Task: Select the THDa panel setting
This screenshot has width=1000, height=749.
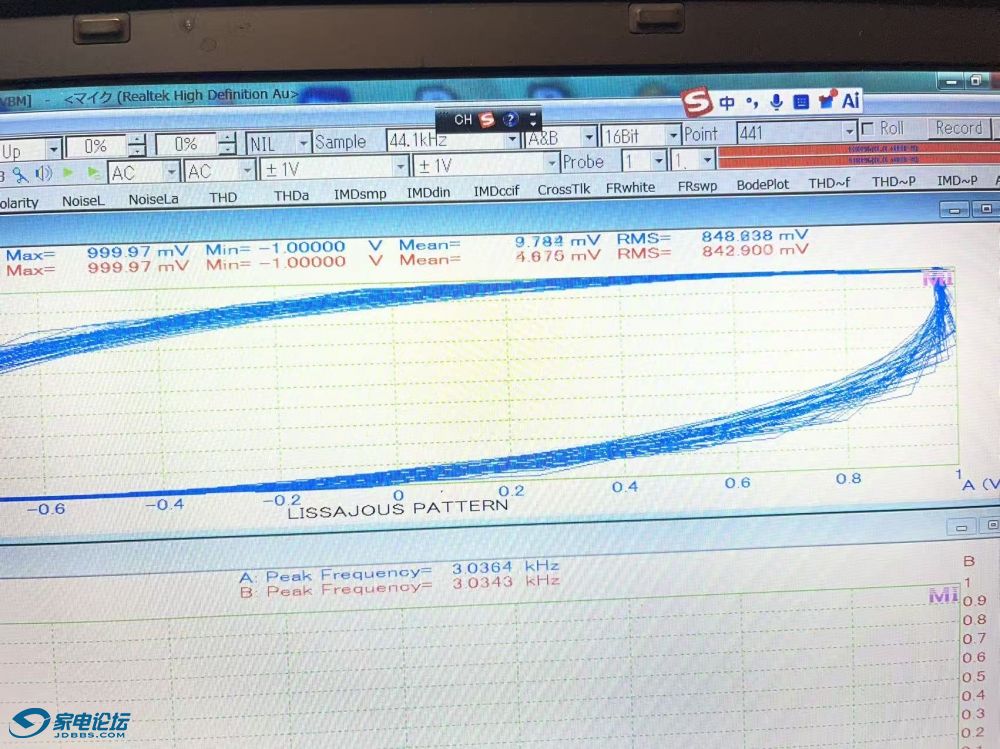Action: (291, 196)
